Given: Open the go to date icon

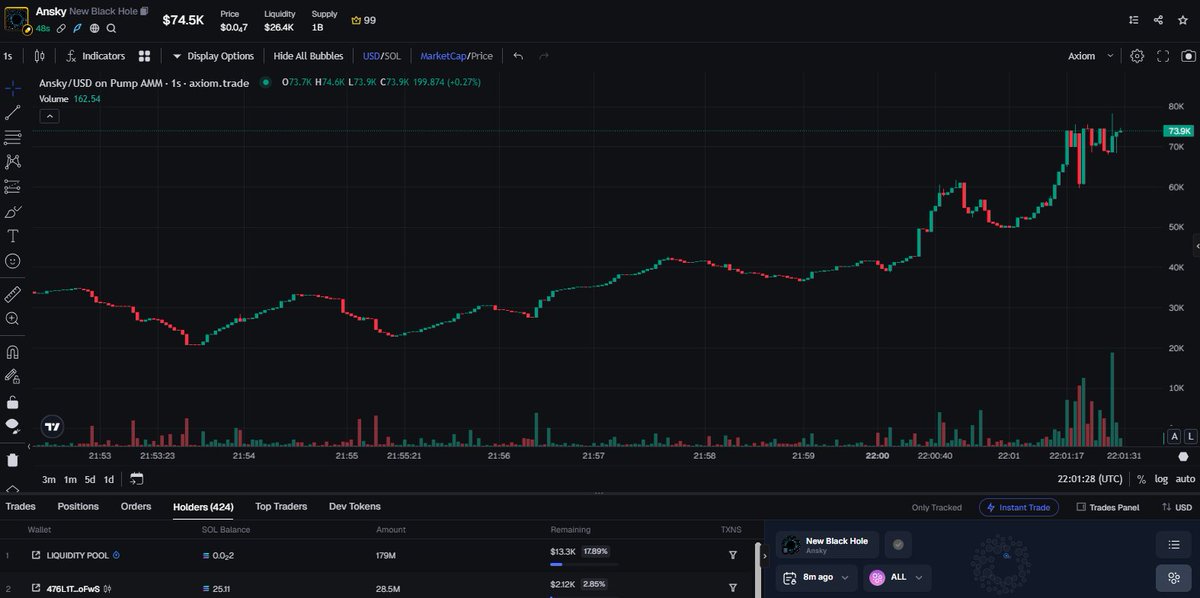Looking at the screenshot, I should (136, 479).
